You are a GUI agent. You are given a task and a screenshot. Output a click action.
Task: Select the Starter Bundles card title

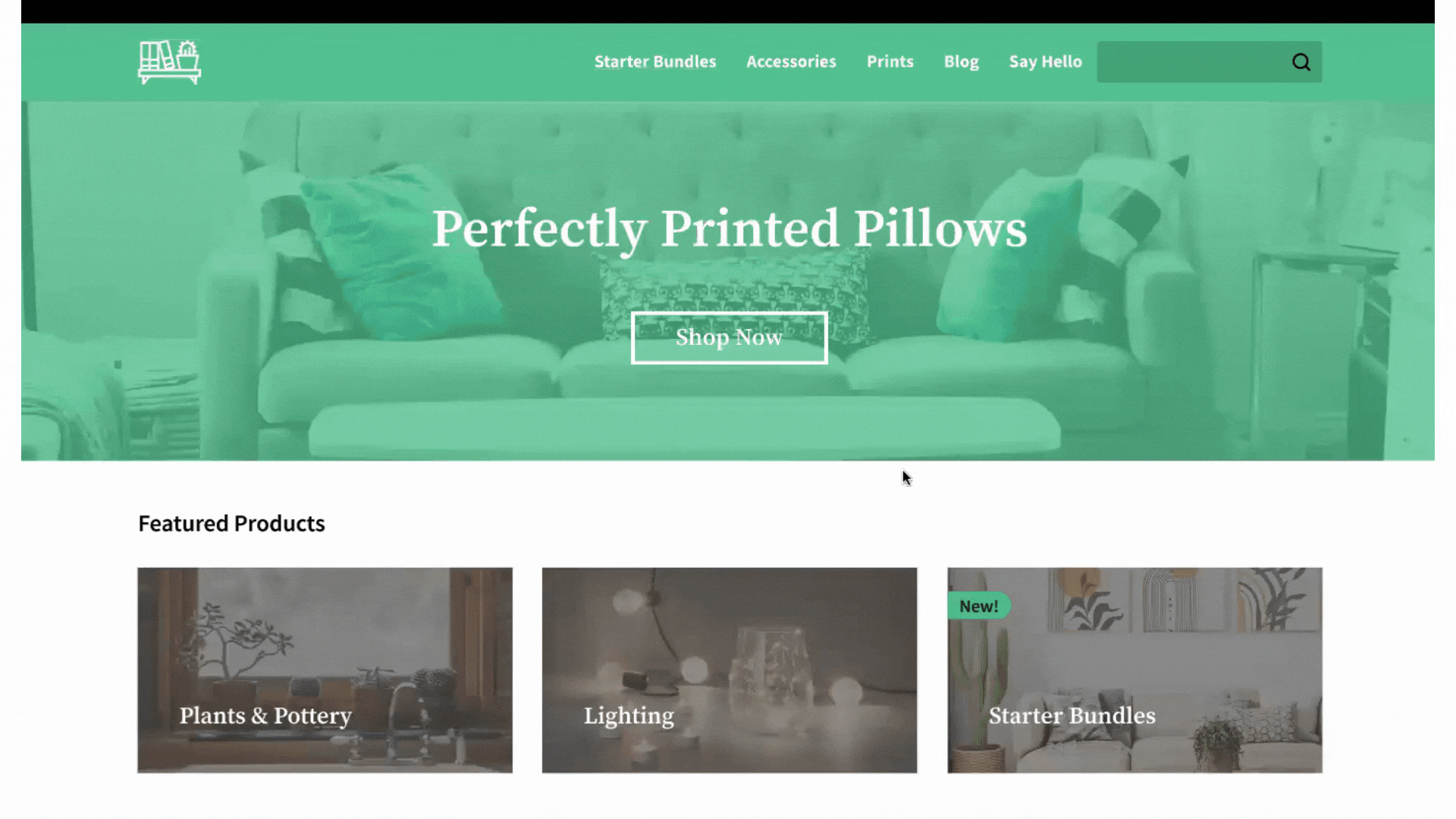point(1072,716)
